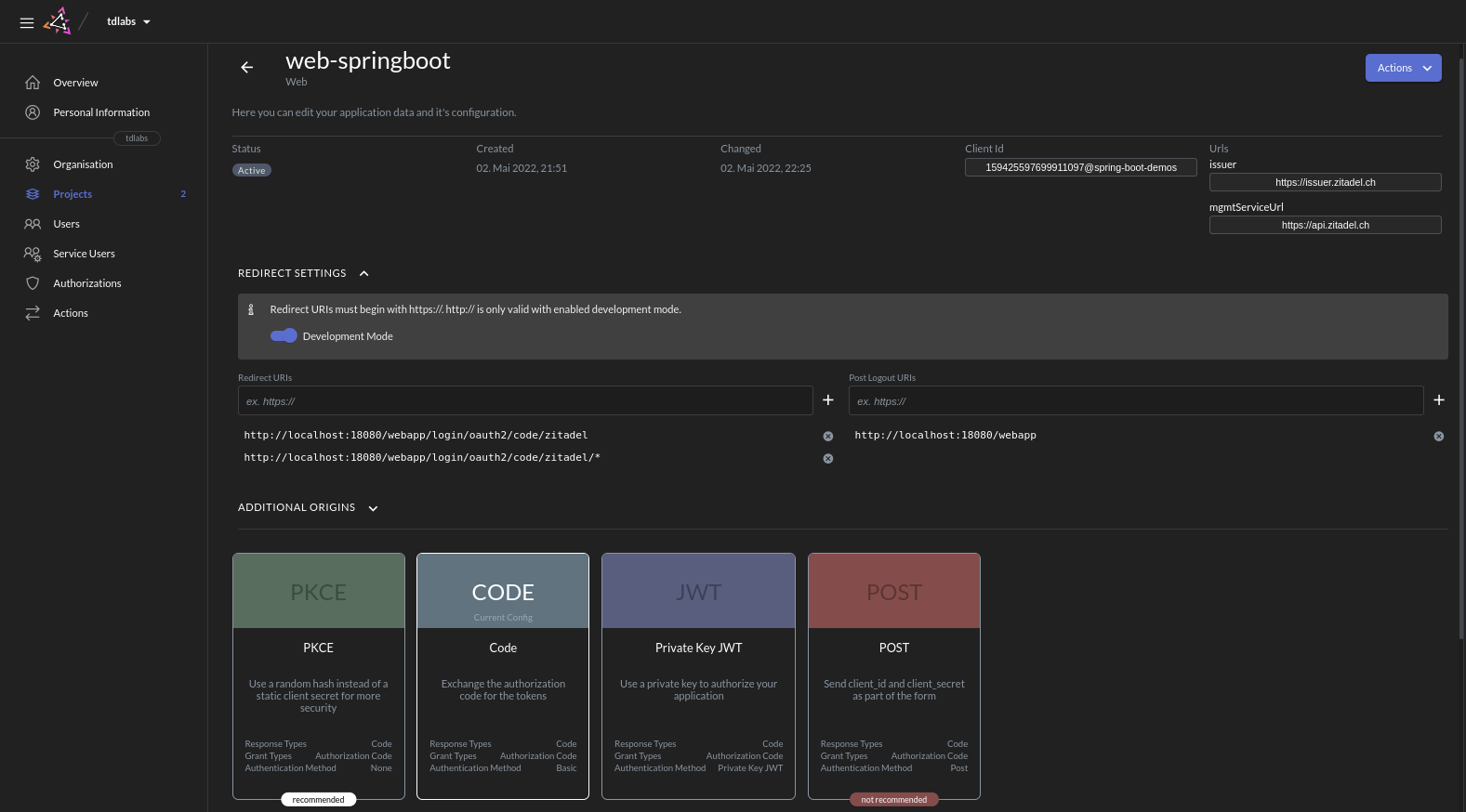Viewport: 1466px width, 812px height.
Task: Click the ZITADEL logo icon
Action: pos(58,21)
